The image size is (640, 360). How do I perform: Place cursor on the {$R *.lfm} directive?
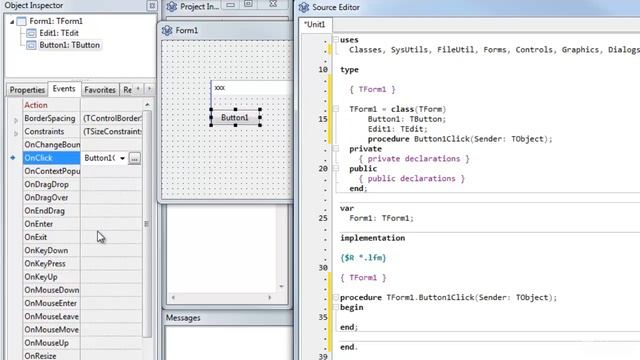pyautogui.click(x=363, y=258)
